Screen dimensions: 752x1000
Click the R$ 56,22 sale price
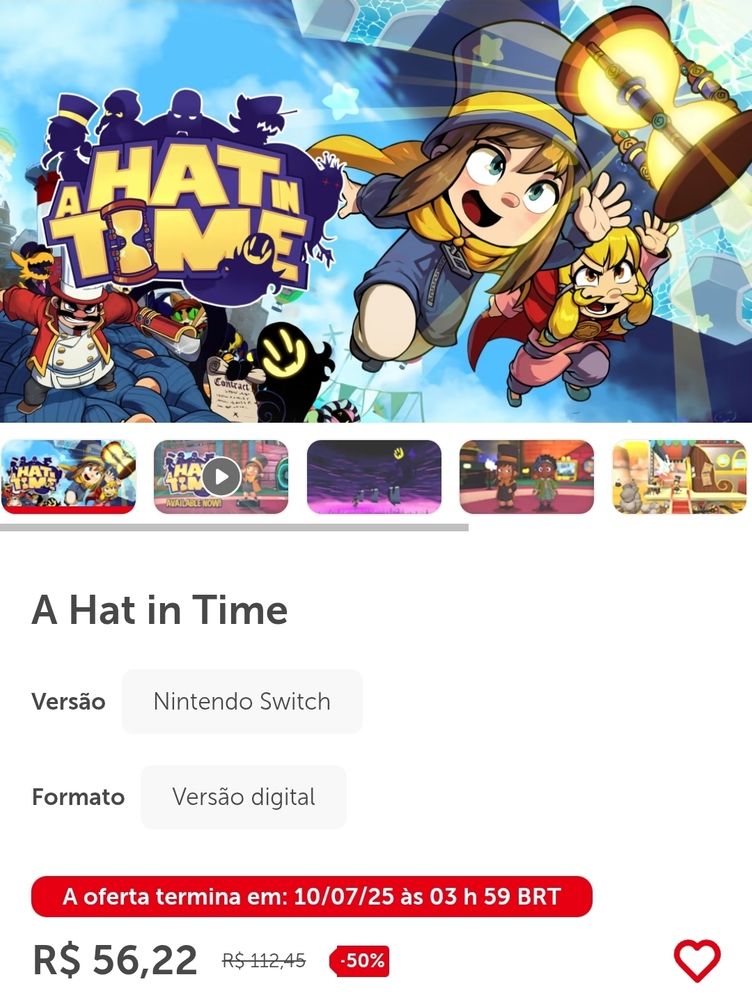(x=115, y=959)
